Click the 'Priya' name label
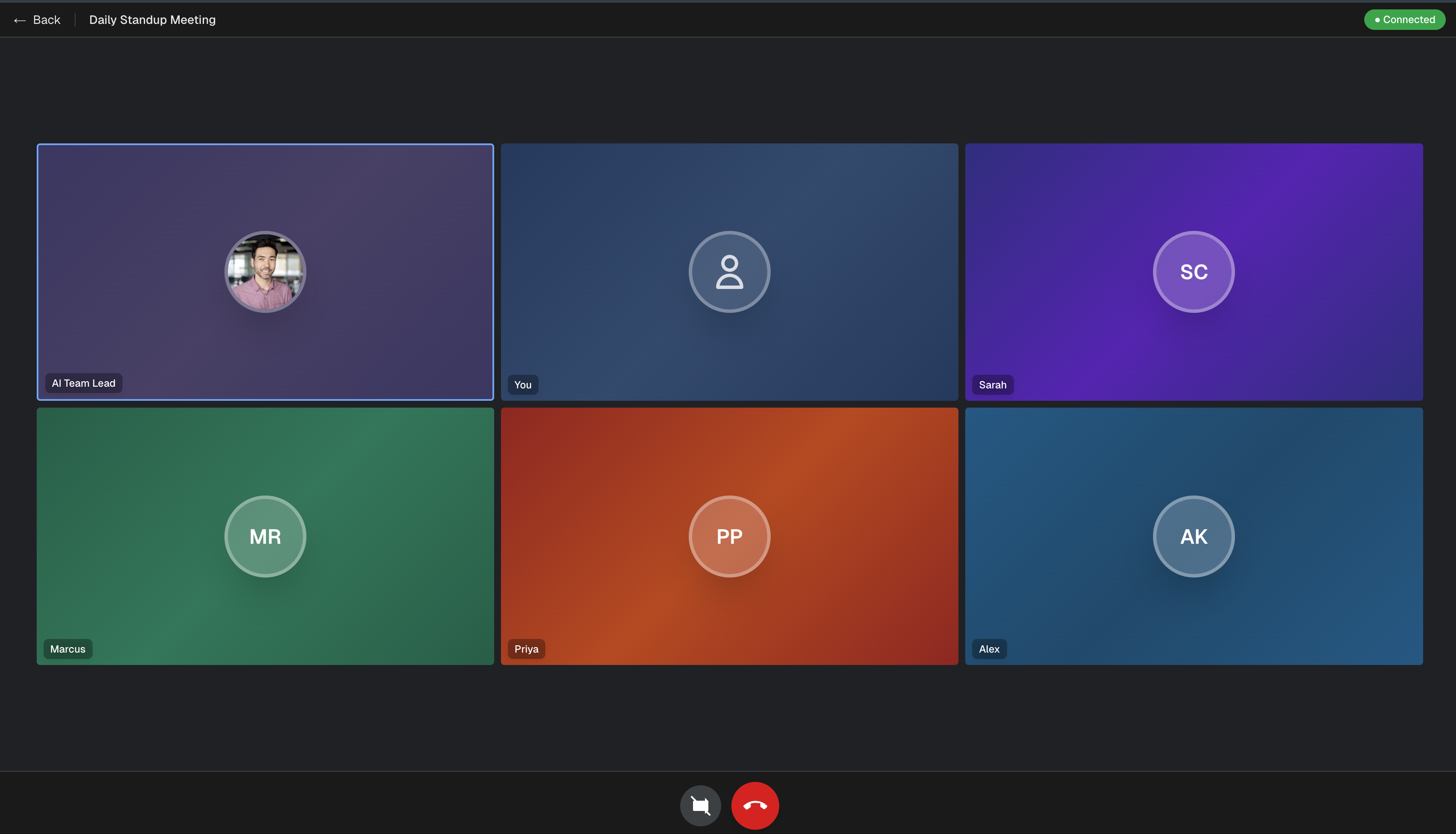The width and height of the screenshot is (1456, 834). (526, 648)
